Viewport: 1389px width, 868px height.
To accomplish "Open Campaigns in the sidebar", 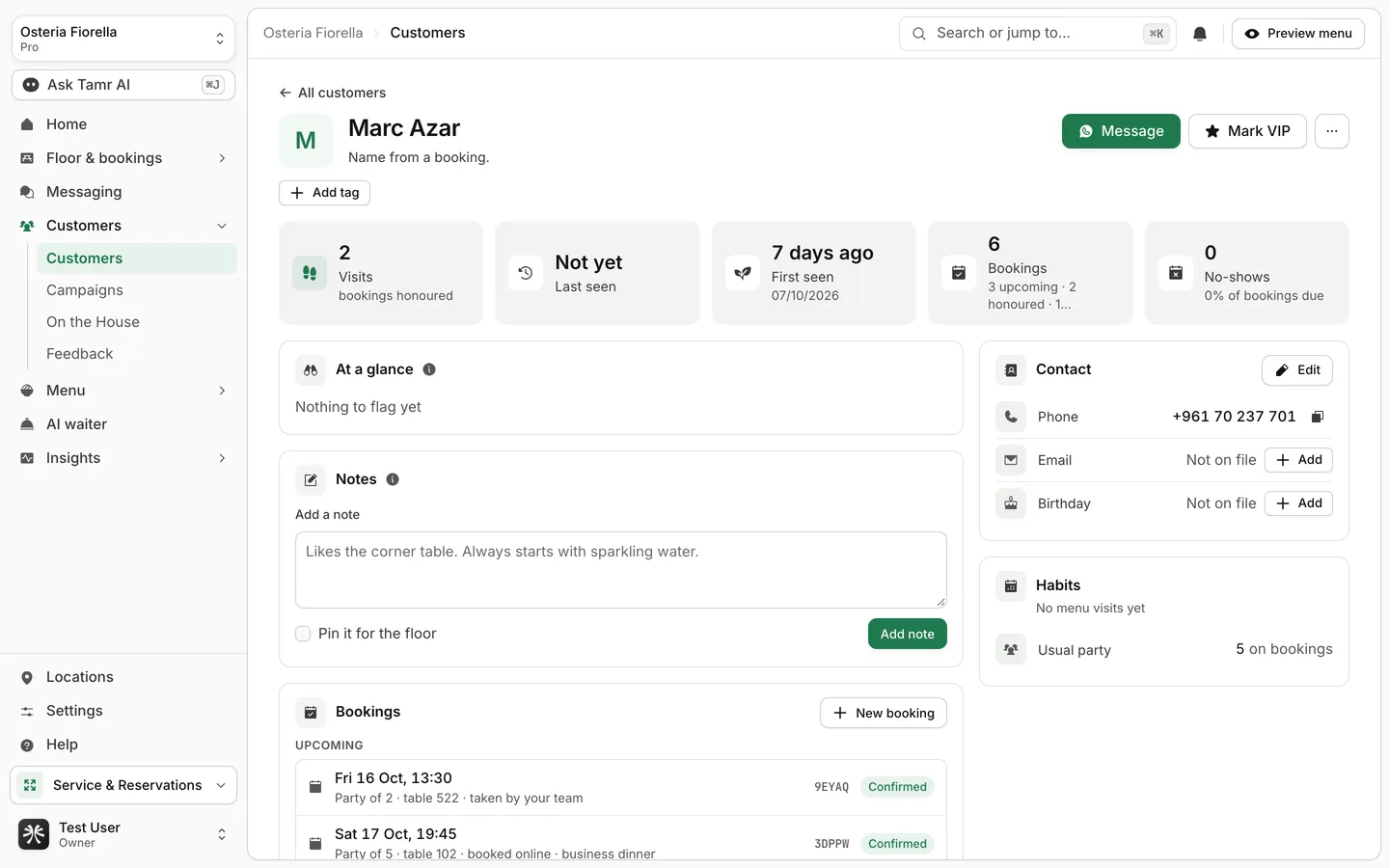I will tap(136, 290).
